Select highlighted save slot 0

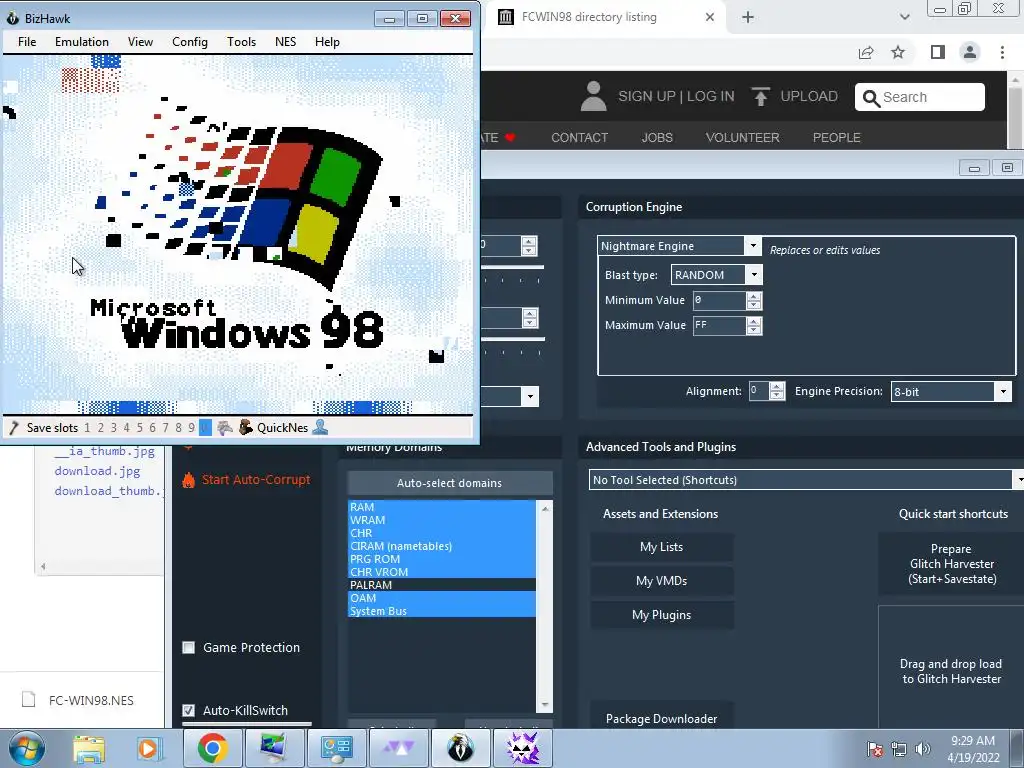tap(205, 428)
